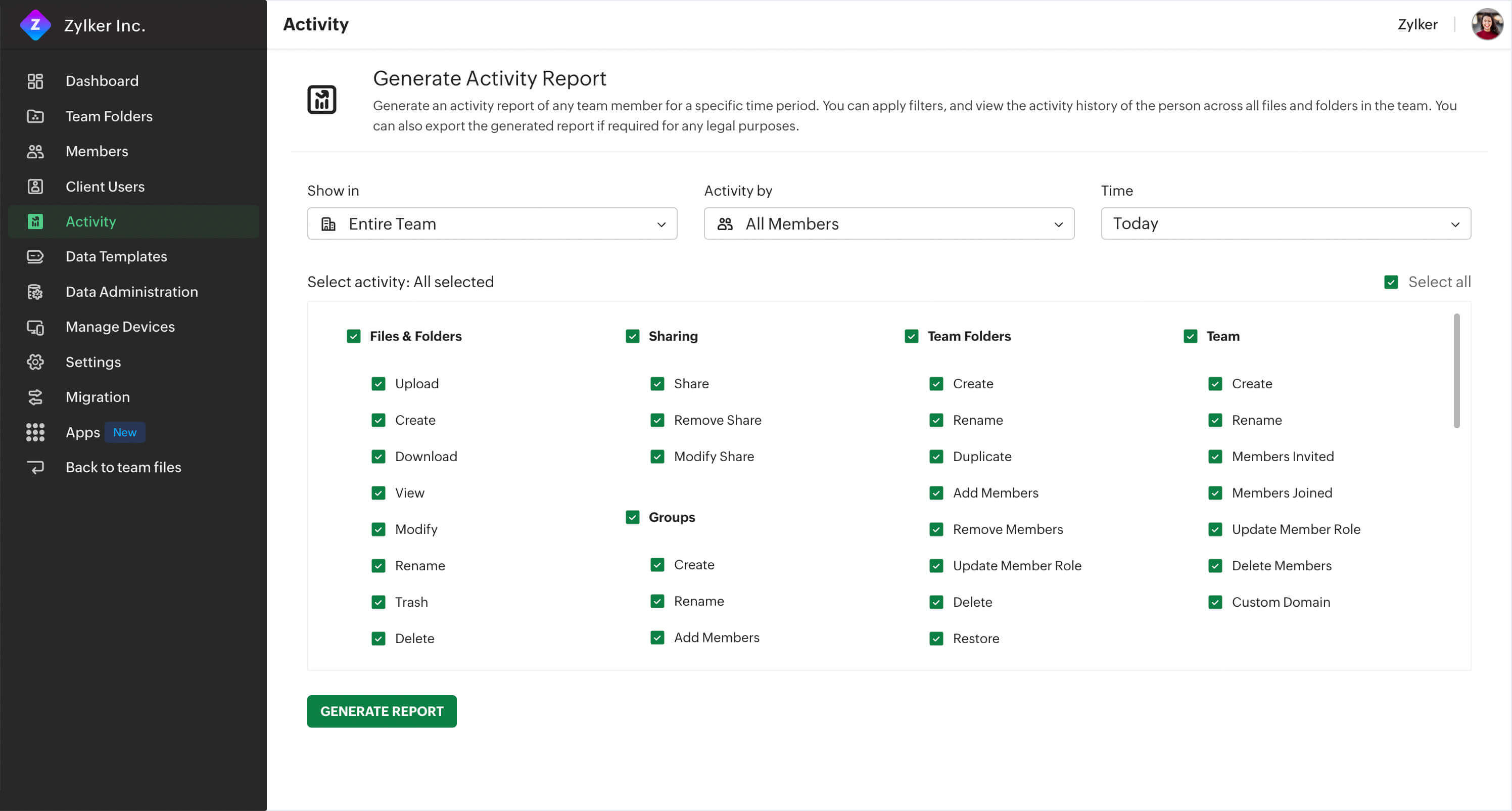Image resolution: width=1512 pixels, height=811 pixels.
Task: Toggle the Files & Folders category checkbox
Action: coord(353,335)
